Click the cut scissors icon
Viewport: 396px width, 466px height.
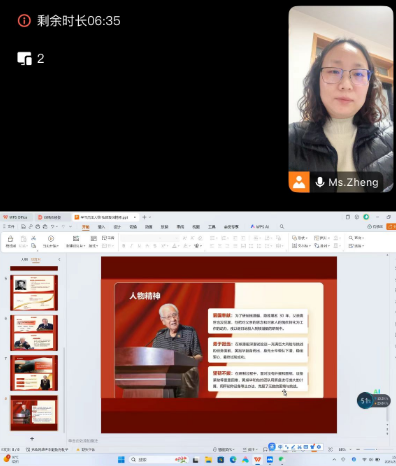click(x=33, y=238)
